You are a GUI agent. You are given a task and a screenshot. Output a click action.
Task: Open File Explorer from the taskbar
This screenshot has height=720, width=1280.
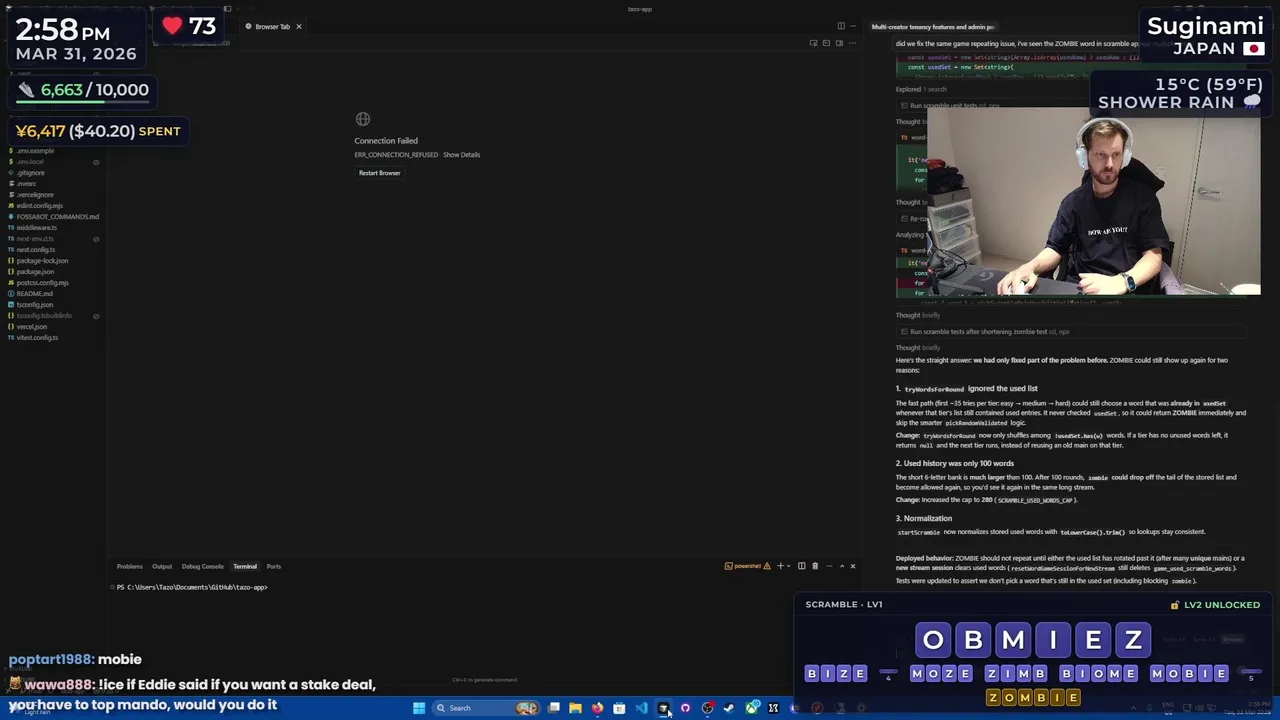(x=575, y=708)
